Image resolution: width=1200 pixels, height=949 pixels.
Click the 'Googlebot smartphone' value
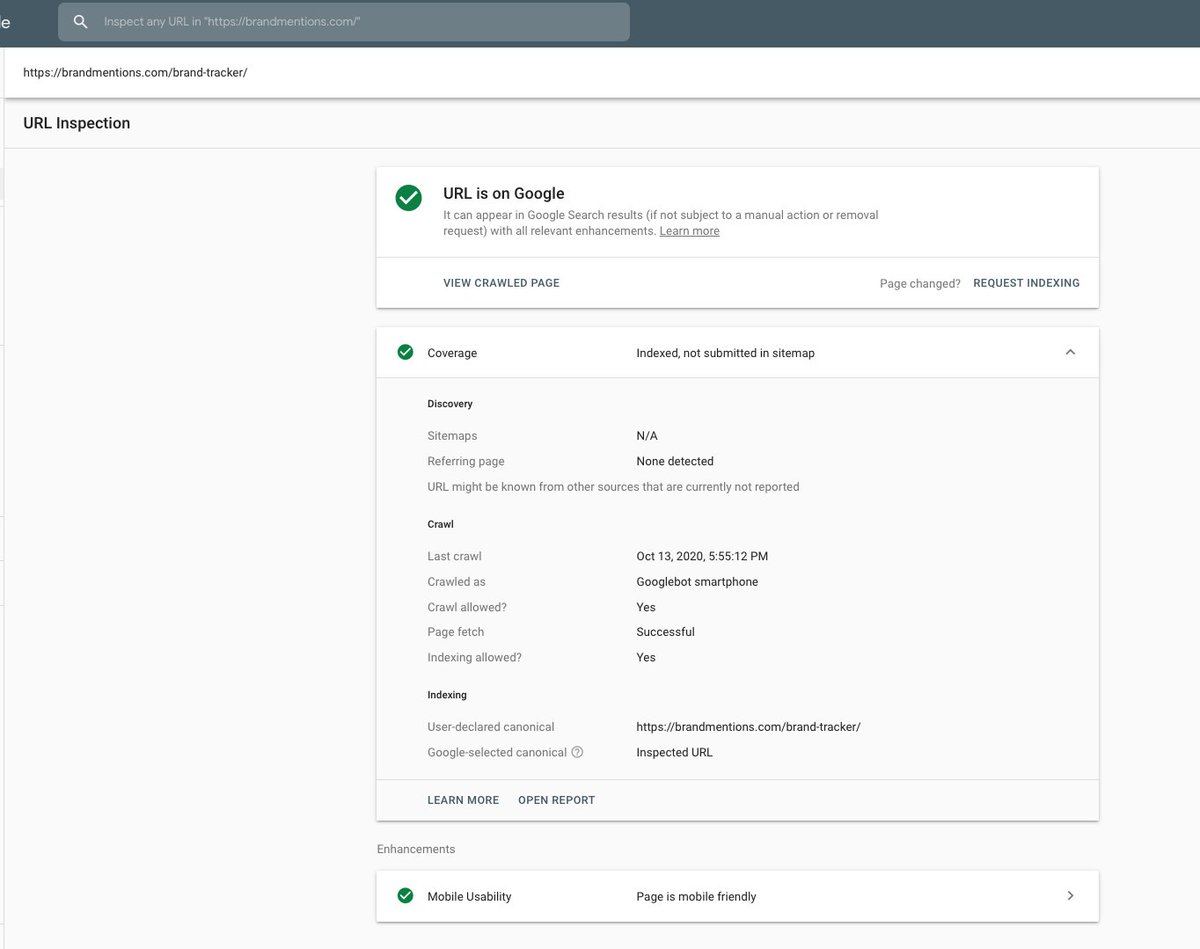[697, 582]
